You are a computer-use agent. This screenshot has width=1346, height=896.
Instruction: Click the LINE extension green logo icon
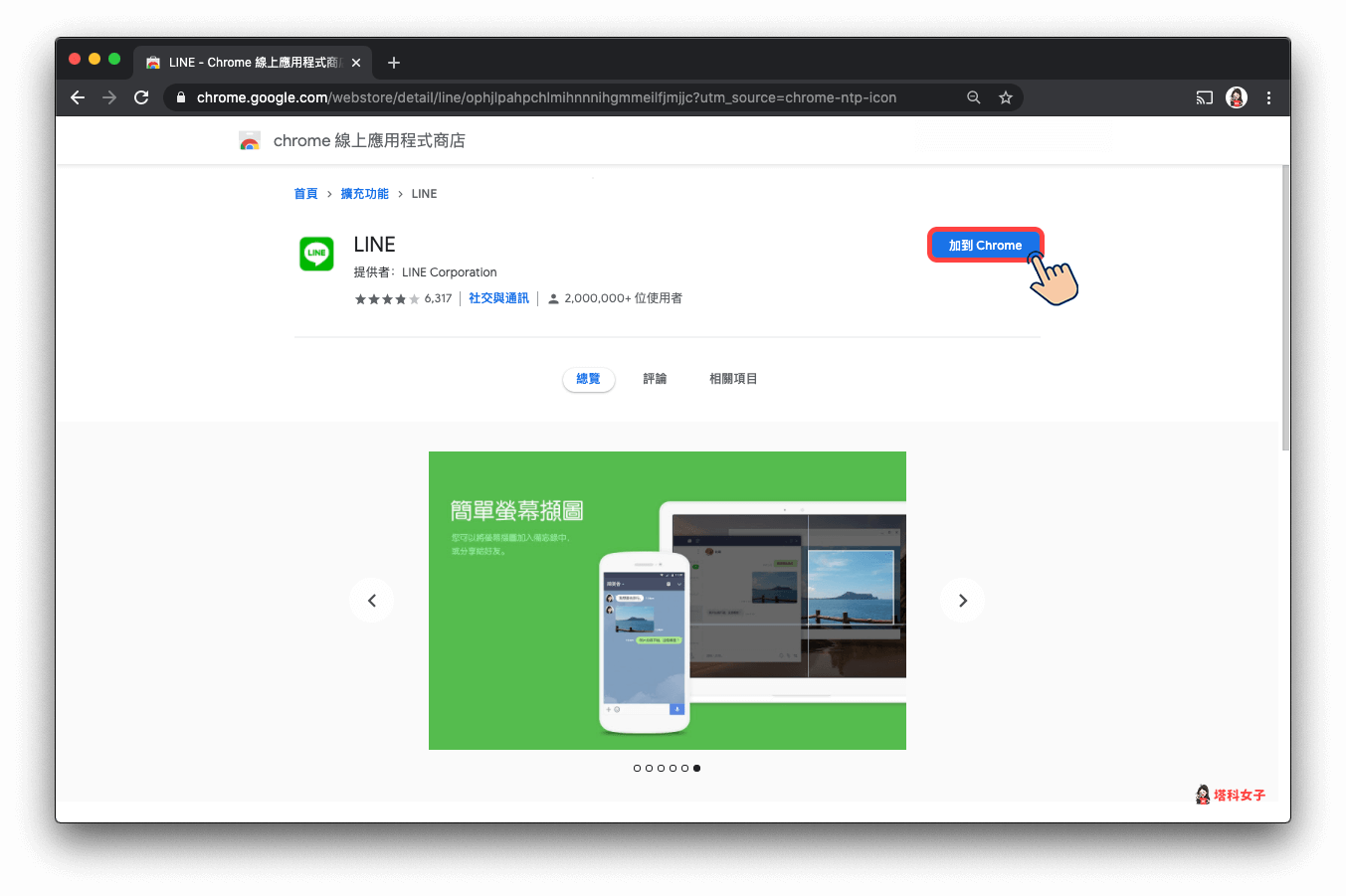coord(315,254)
